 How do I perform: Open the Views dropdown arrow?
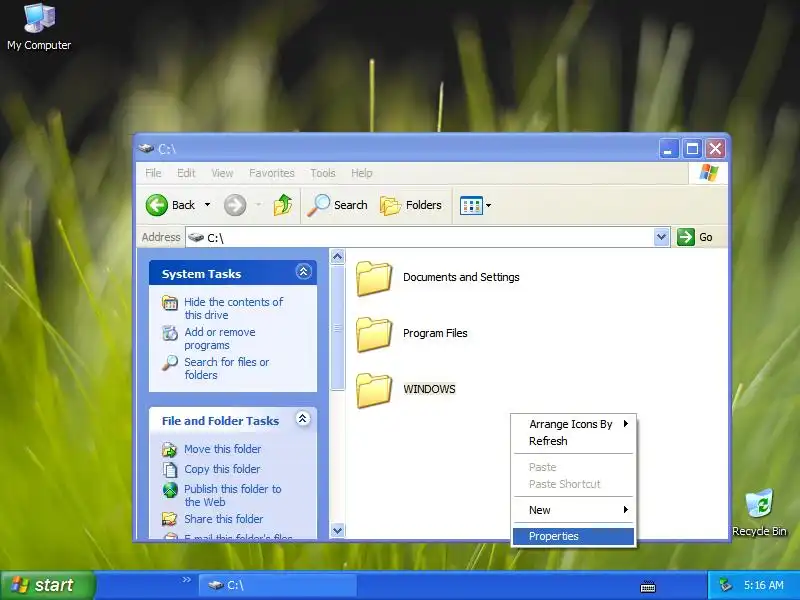(x=488, y=206)
